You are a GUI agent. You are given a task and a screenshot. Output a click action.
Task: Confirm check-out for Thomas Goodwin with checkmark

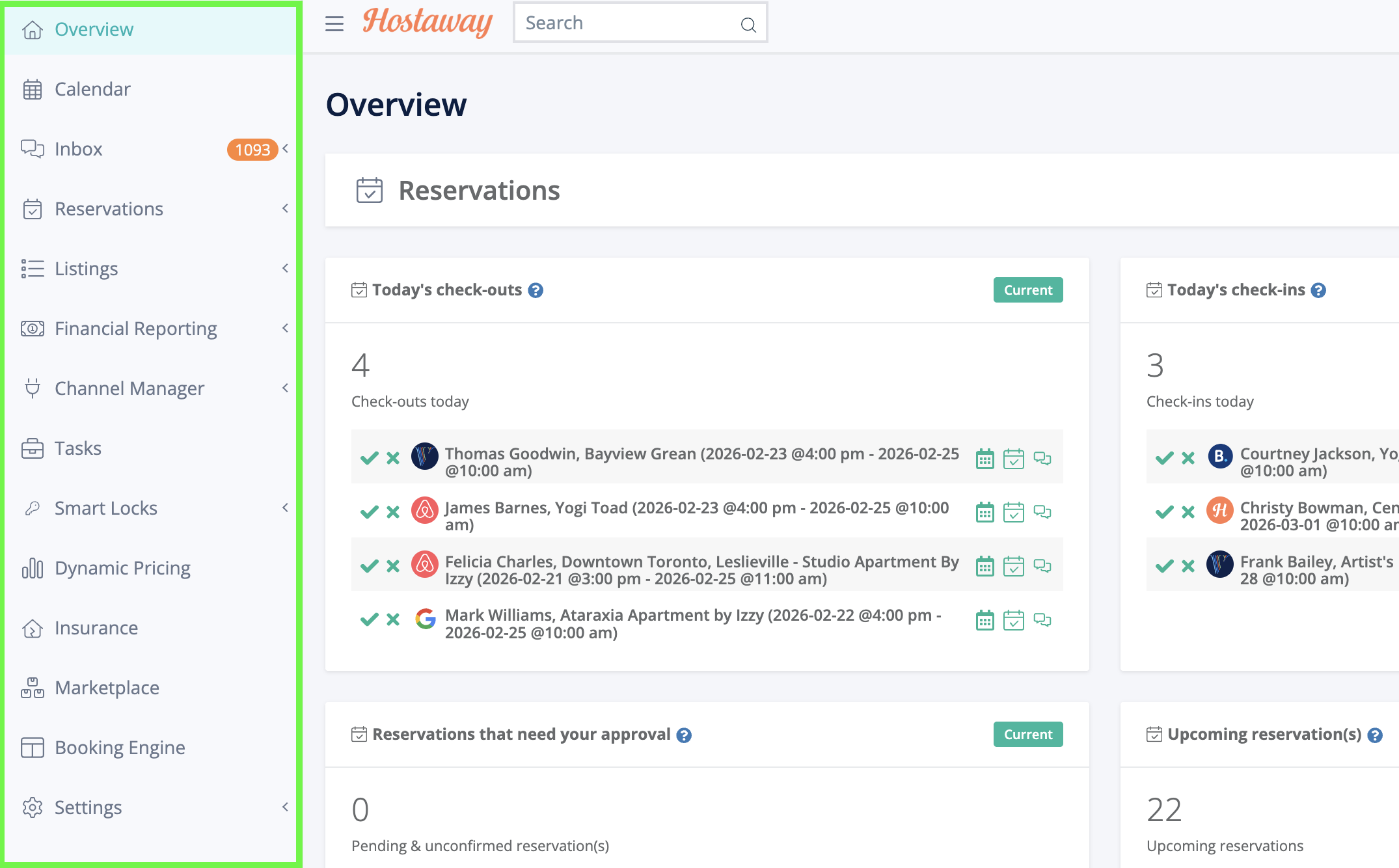(370, 458)
